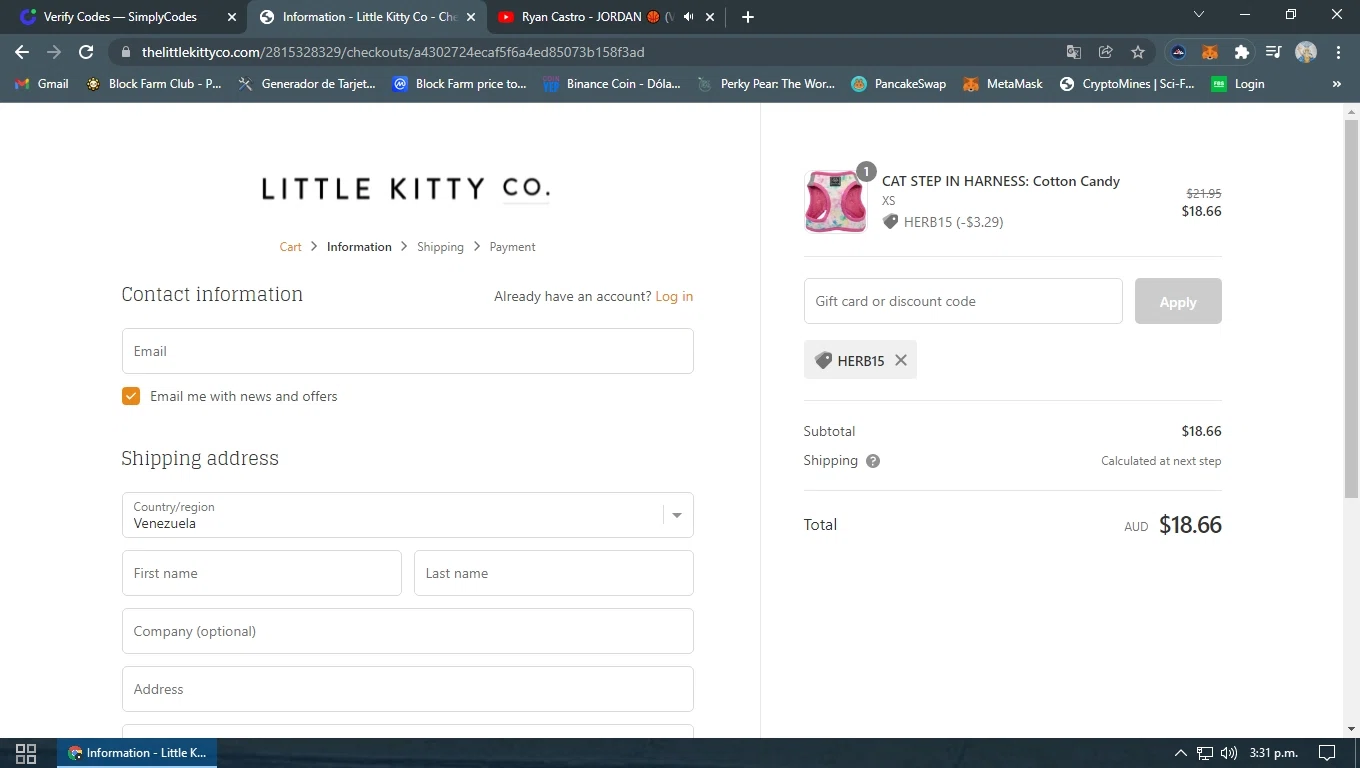The width and height of the screenshot is (1360, 768).
Task: Share this page via the share icon
Action: [x=1106, y=52]
